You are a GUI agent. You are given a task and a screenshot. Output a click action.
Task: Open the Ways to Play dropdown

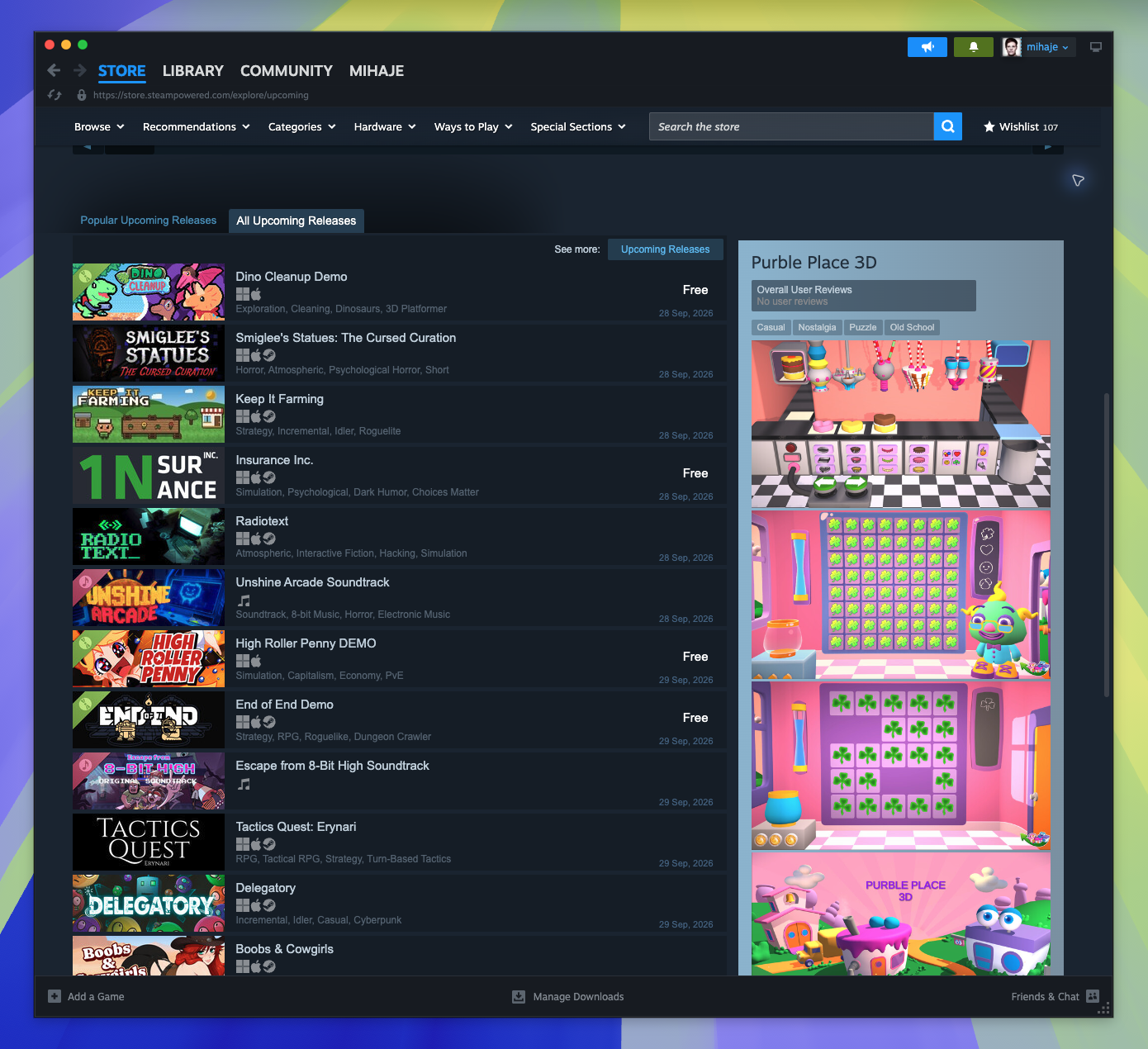point(473,126)
